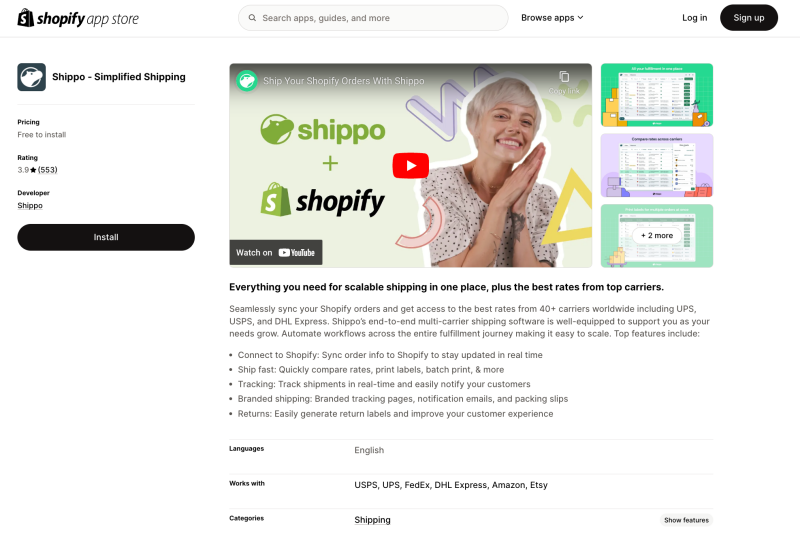Viewport: 800px width, 537px height.
Task: Open the green fulfillment screenshot thumbnail
Action: pyautogui.click(x=657, y=95)
